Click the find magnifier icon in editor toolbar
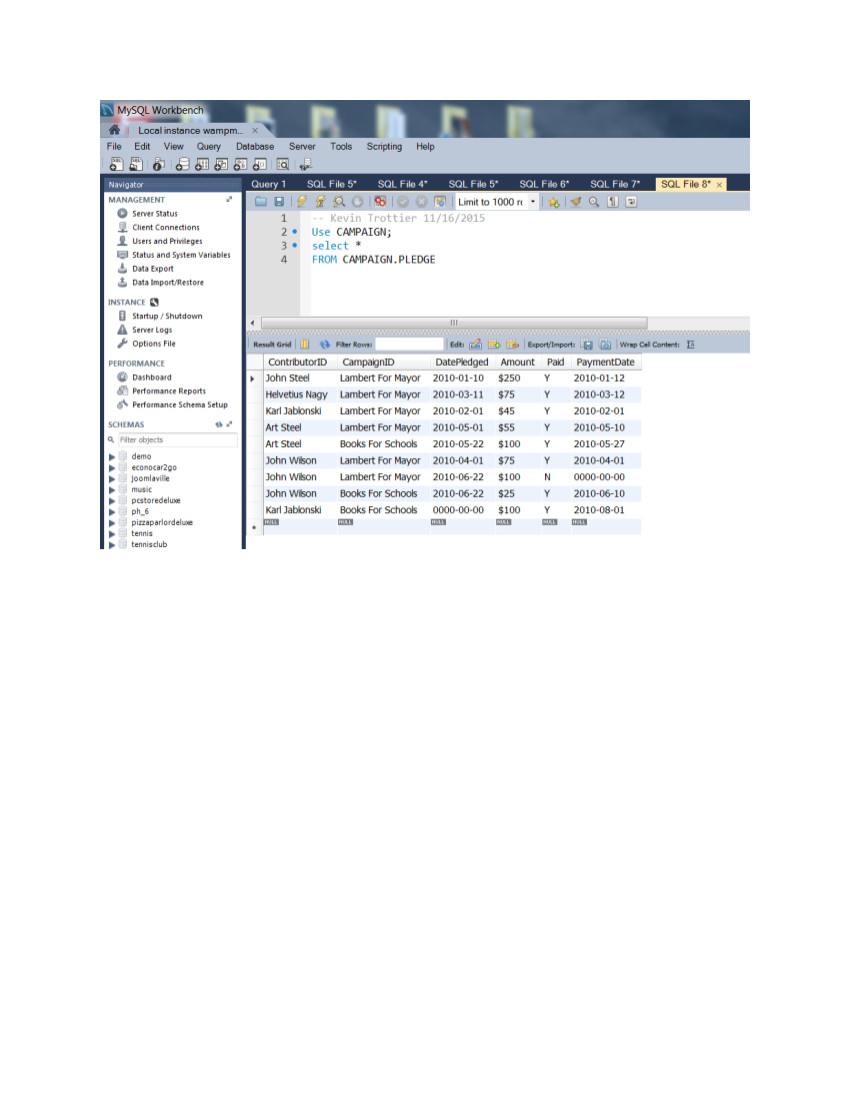 pyautogui.click(x=594, y=202)
